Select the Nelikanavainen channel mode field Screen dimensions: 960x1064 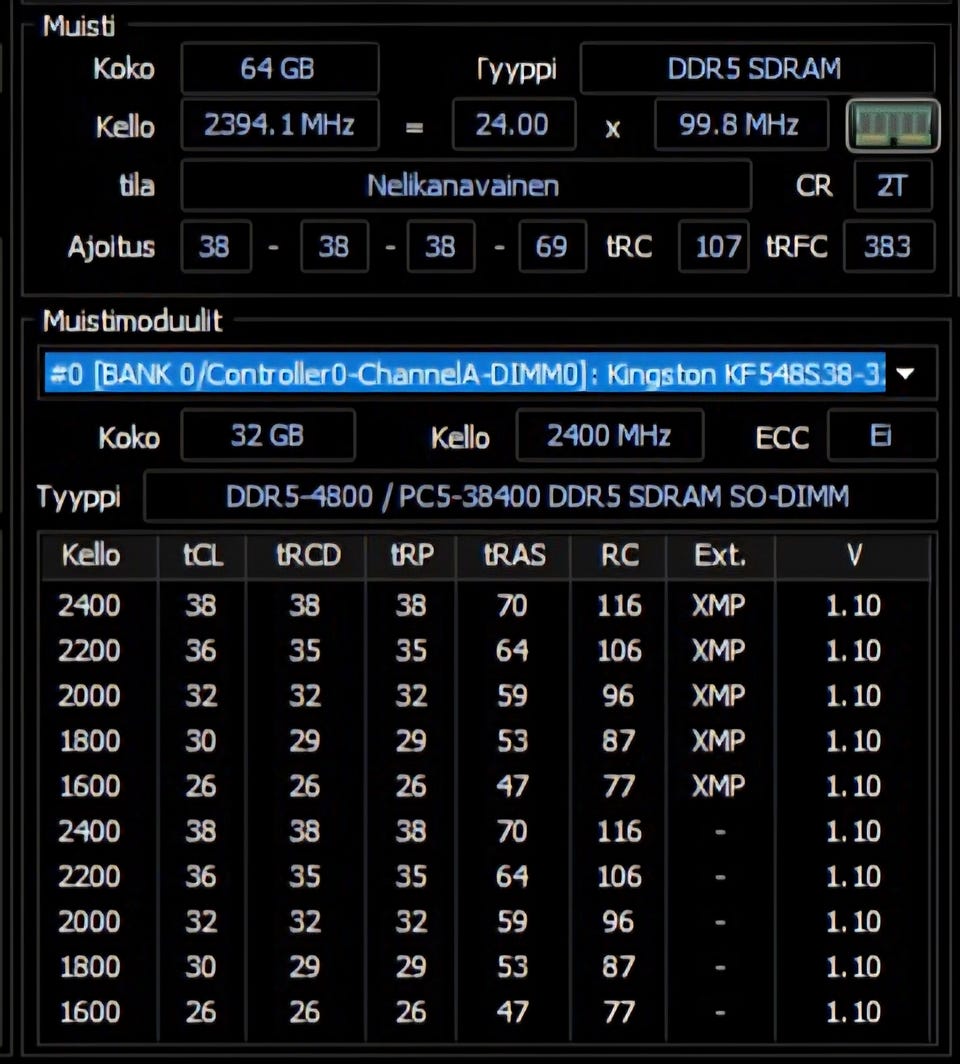(464, 186)
